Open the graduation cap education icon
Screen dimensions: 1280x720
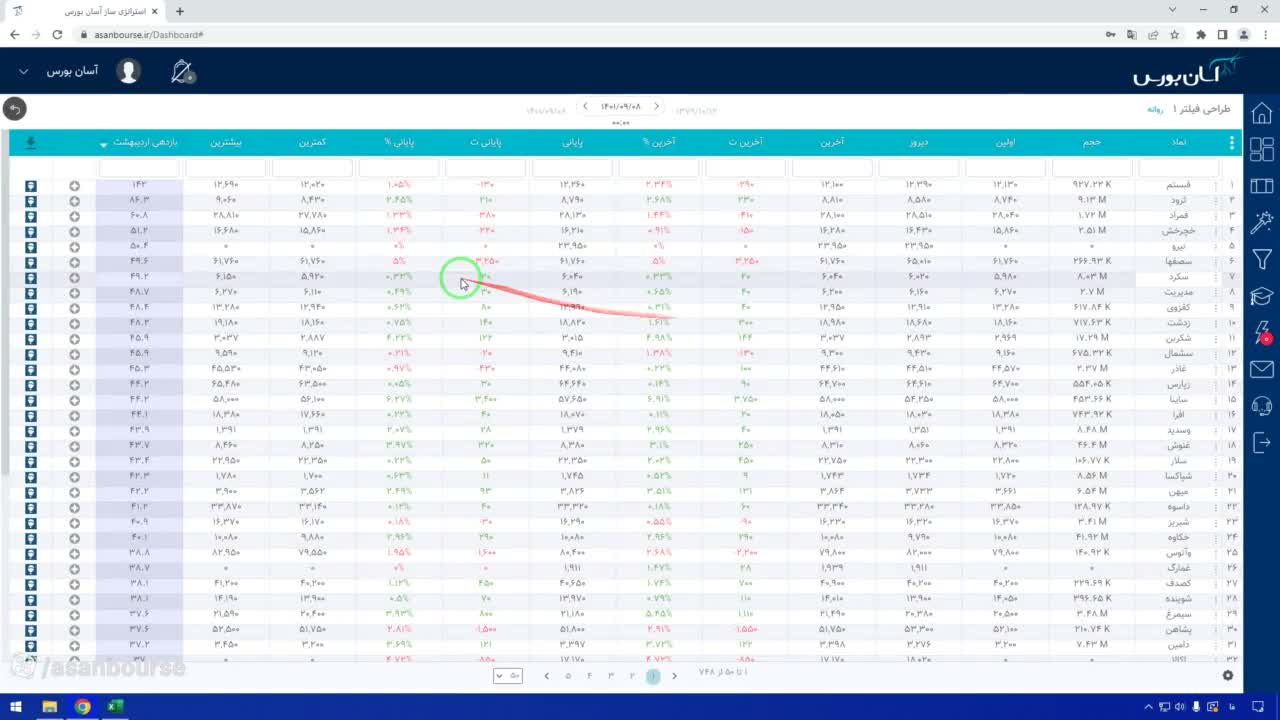(x=1262, y=297)
